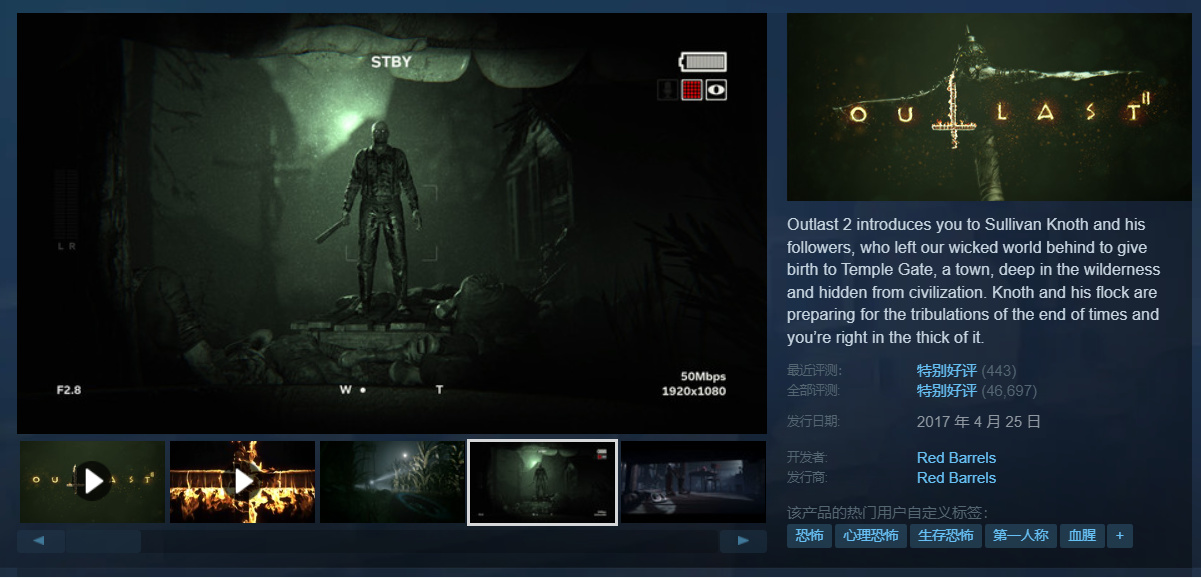The height and width of the screenshot is (578, 1201).
Task: Click the 该产品的热门用户自定义标签 heading
Action: pyautogui.click(x=887, y=512)
